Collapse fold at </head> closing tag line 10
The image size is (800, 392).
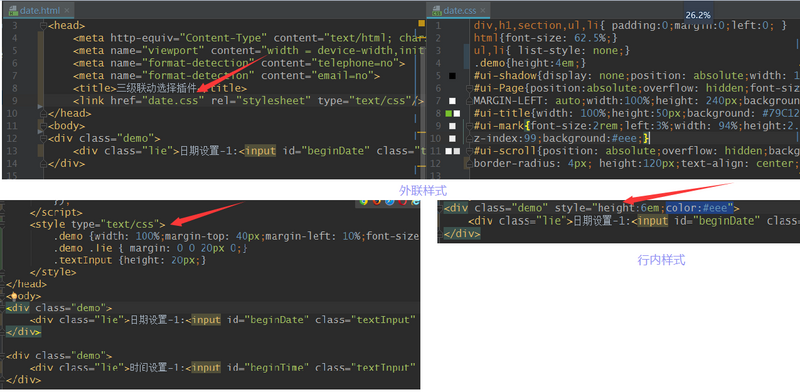pyautogui.click(x=43, y=113)
